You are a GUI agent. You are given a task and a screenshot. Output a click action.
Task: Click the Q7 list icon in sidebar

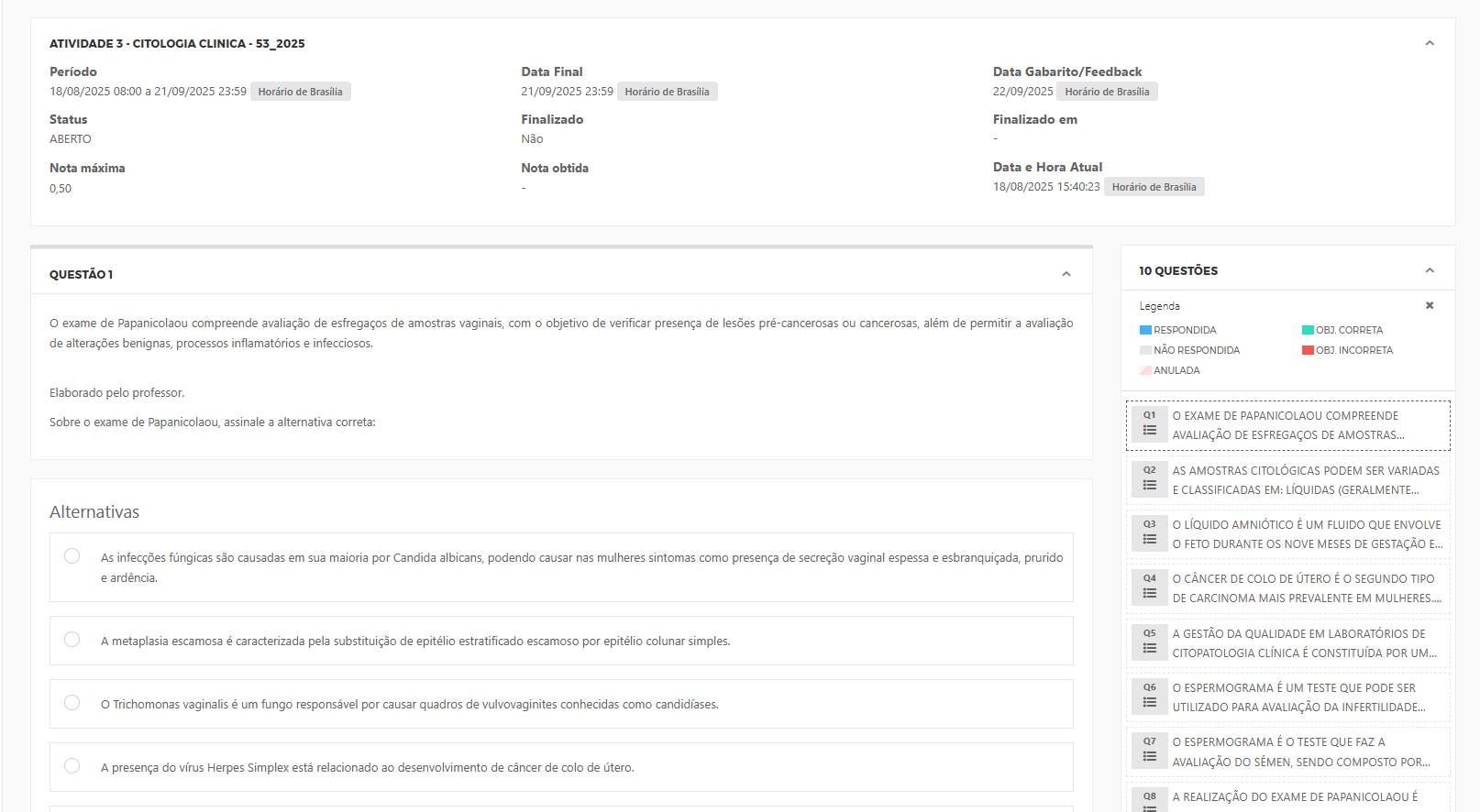(1149, 756)
